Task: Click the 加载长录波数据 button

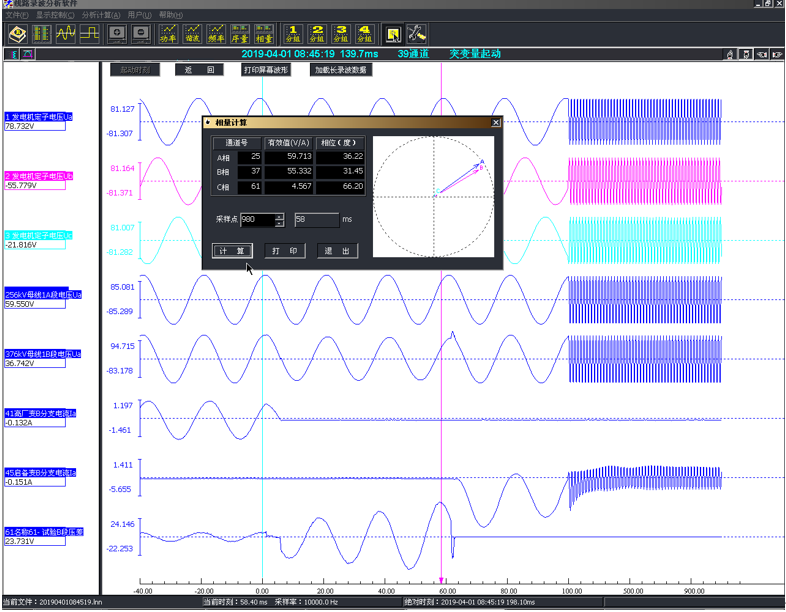Action: [341, 70]
